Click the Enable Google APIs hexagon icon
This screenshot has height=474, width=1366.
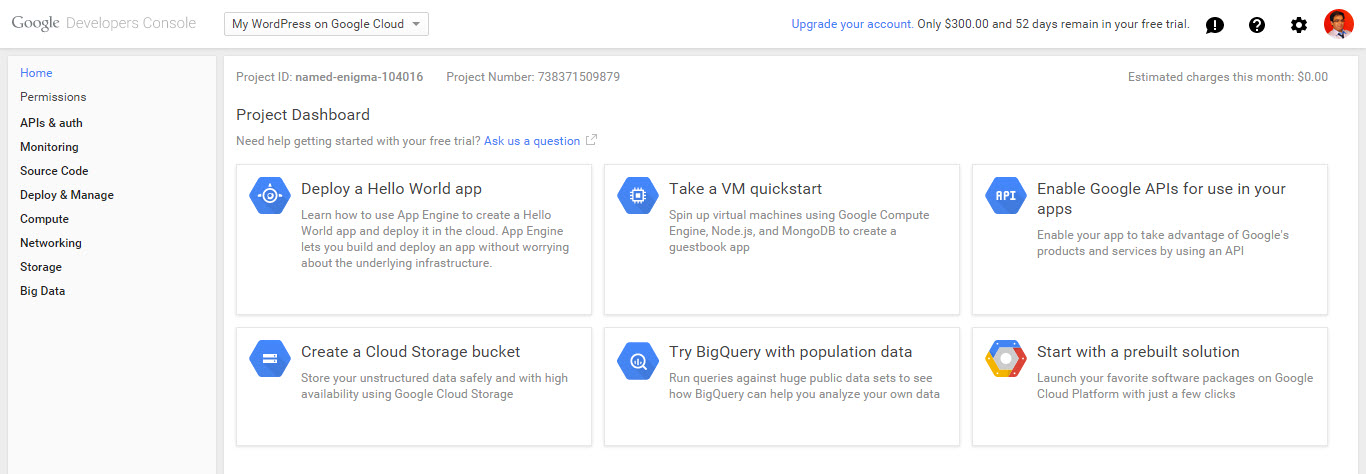pyautogui.click(x=1005, y=196)
